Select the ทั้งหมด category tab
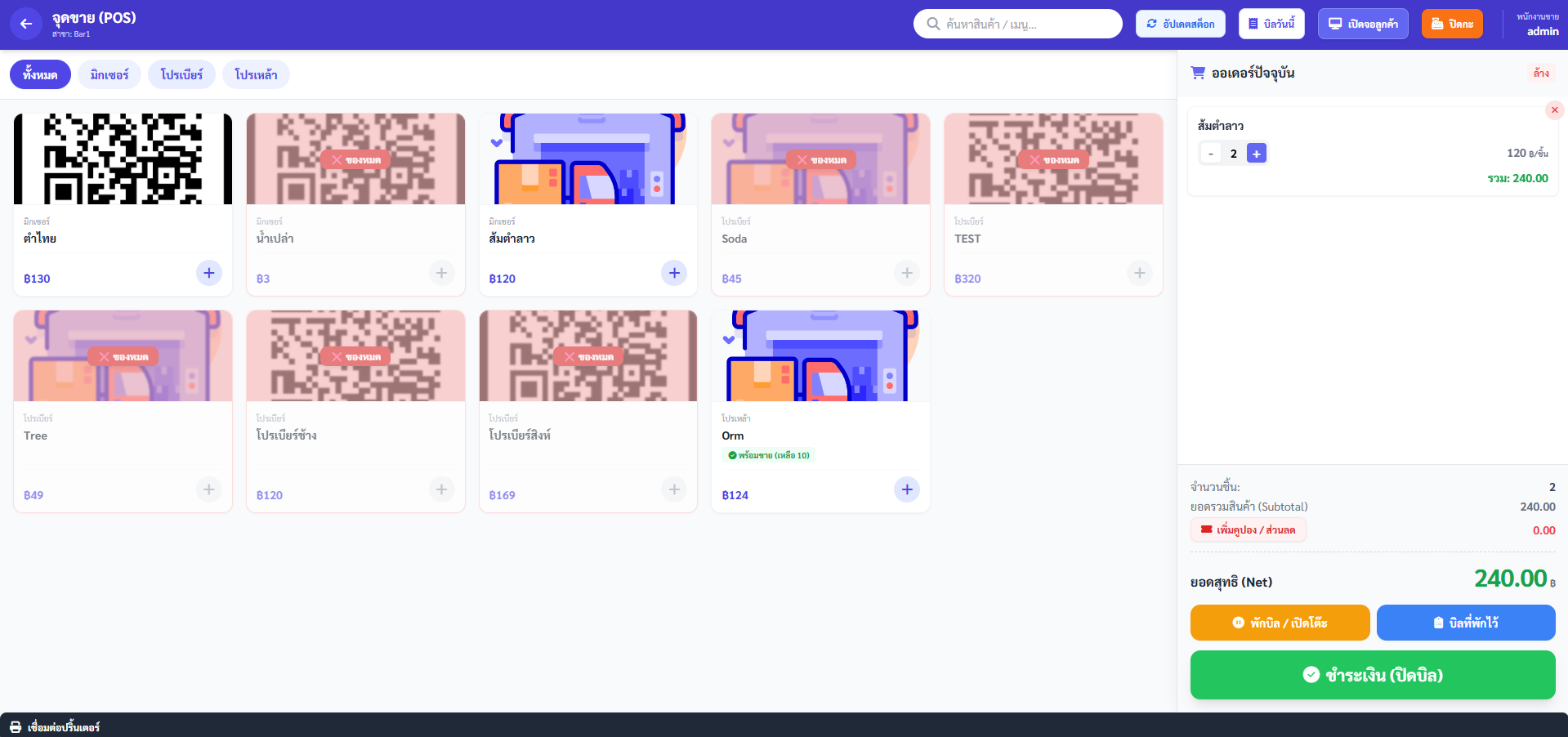This screenshot has width=1568, height=737. [40, 74]
